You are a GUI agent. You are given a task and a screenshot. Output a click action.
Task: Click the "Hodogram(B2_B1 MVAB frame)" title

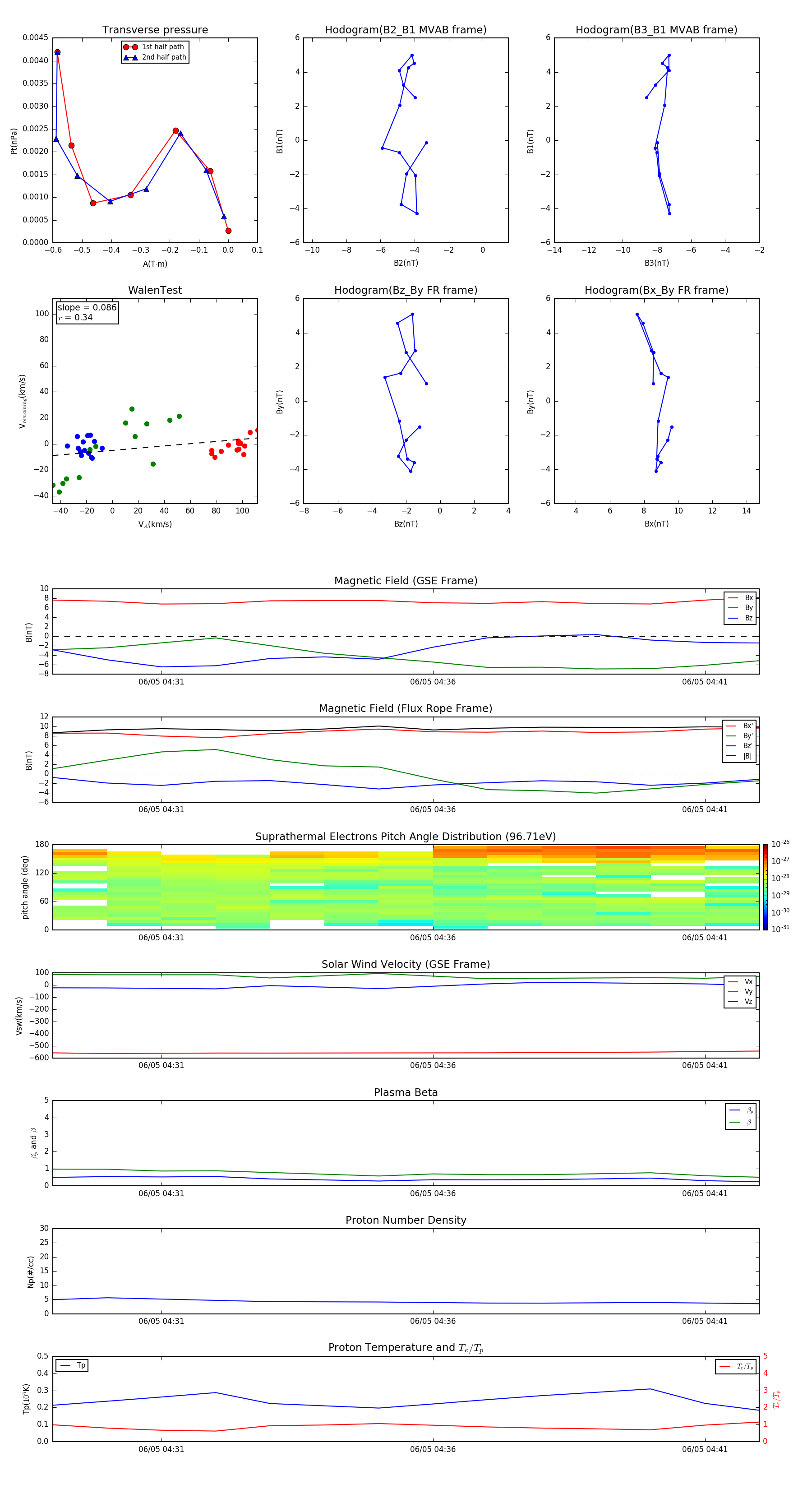(x=406, y=30)
